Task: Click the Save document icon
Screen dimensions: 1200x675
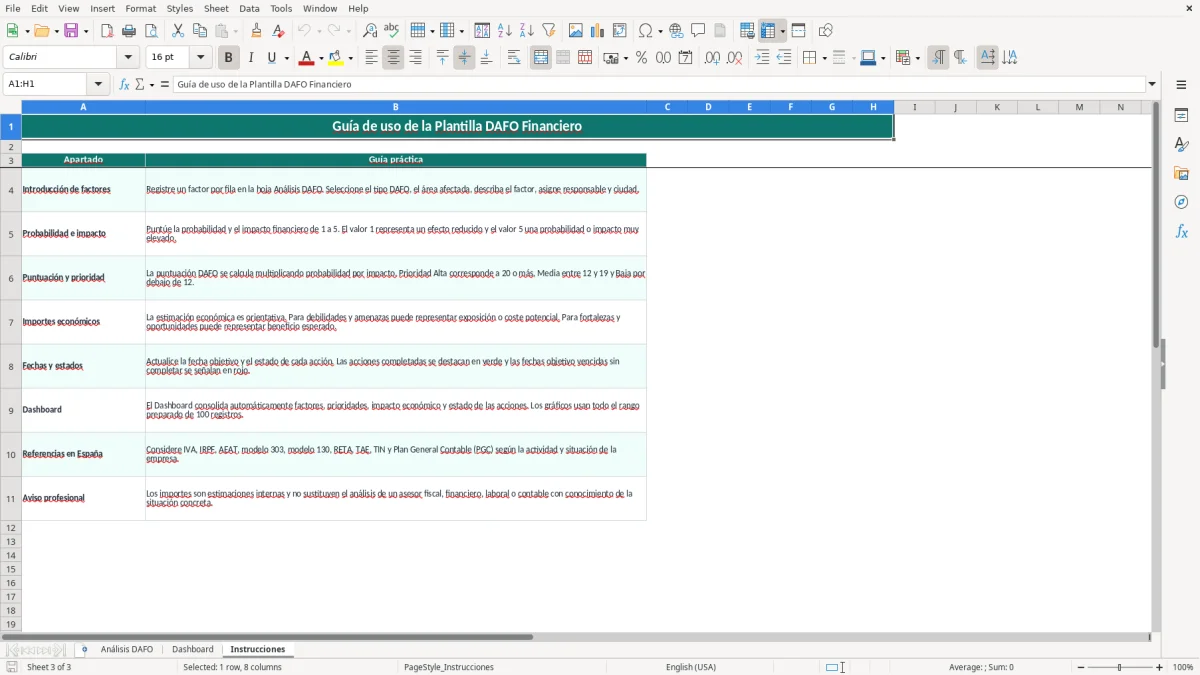Action: pos(71,31)
